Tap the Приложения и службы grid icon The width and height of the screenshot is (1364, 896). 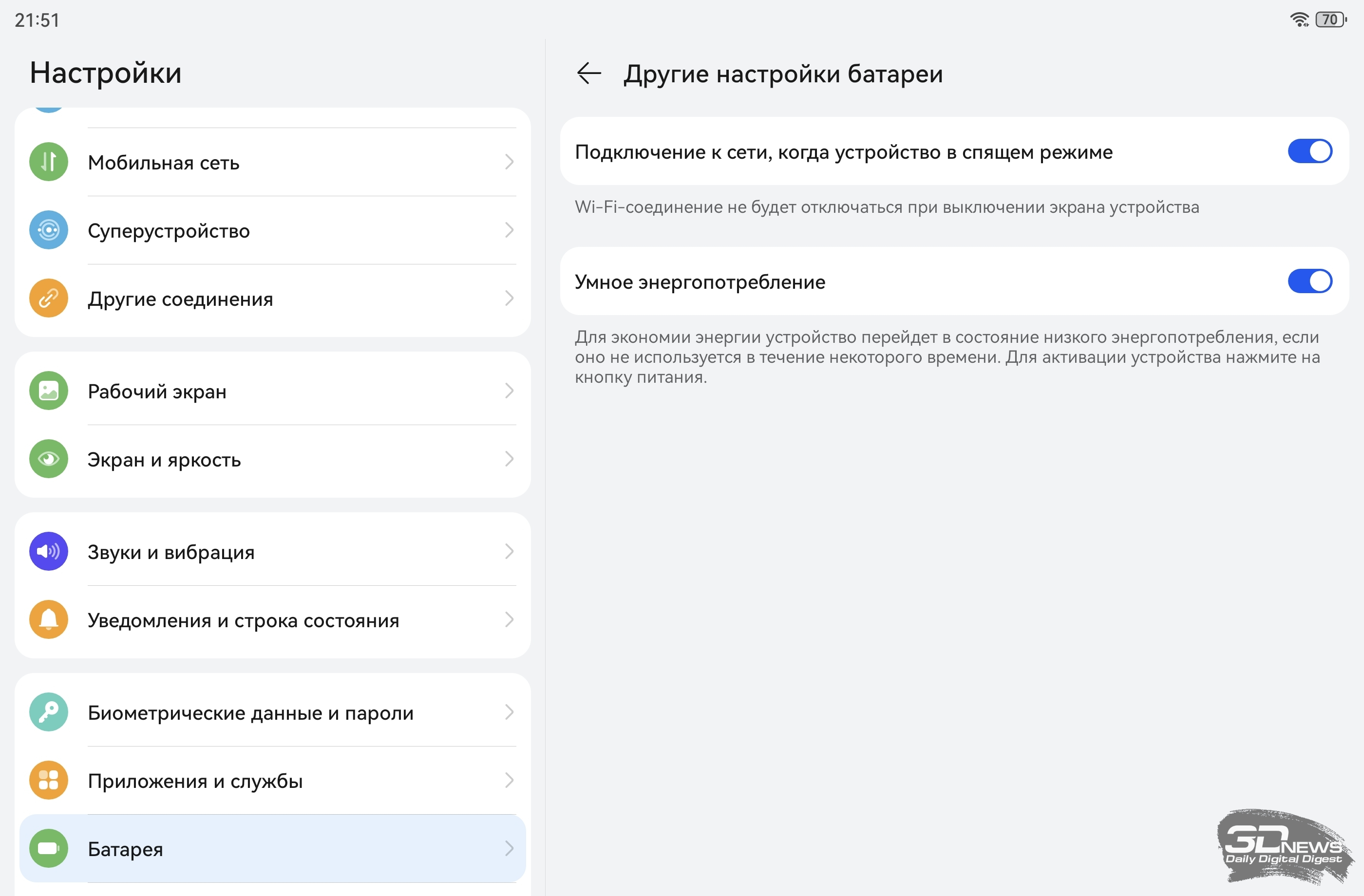point(49,780)
